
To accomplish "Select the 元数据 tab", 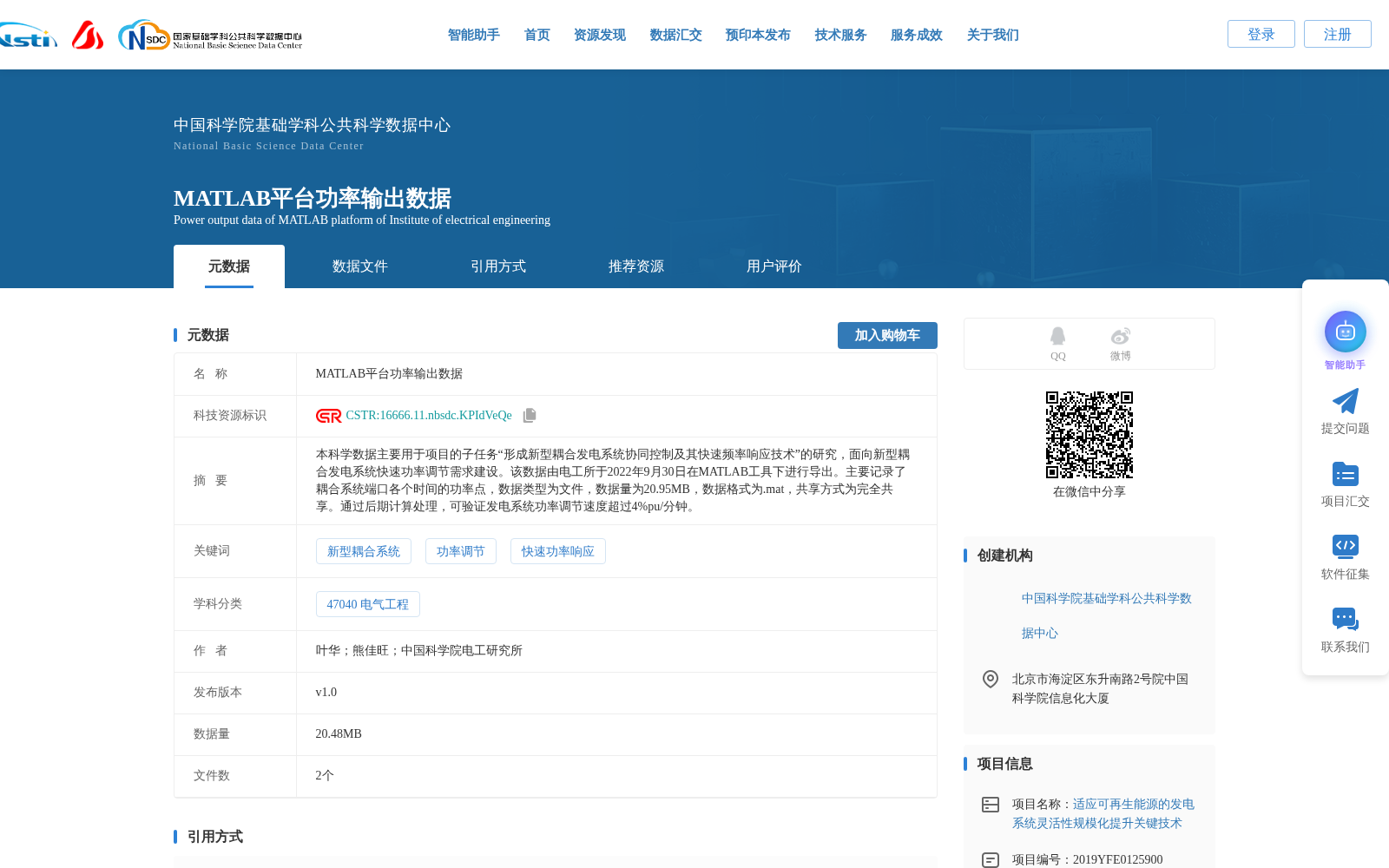I will coord(229,266).
